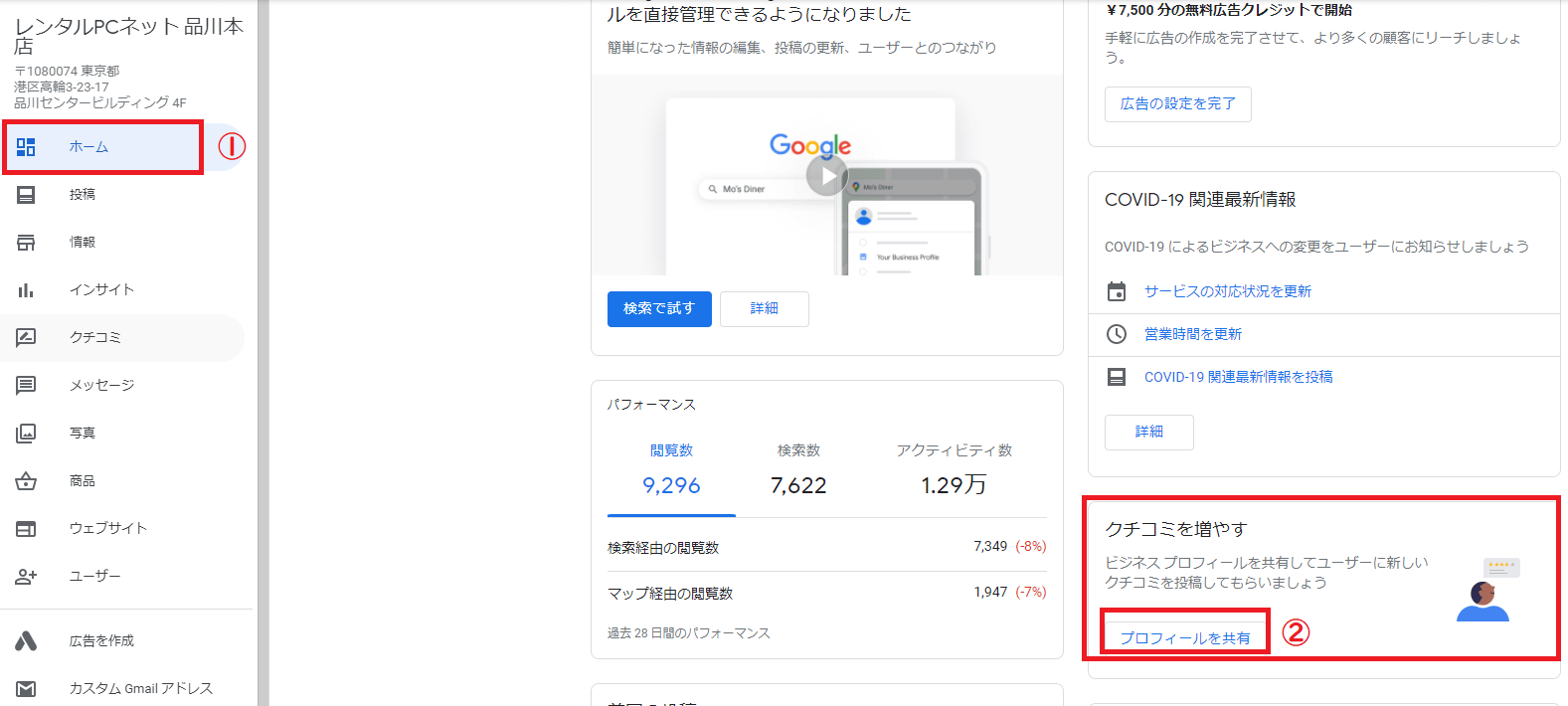Image resolution: width=1568 pixels, height=706 pixels.
Task: Click the 商品 shopping basket icon
Action: (26, 481)
